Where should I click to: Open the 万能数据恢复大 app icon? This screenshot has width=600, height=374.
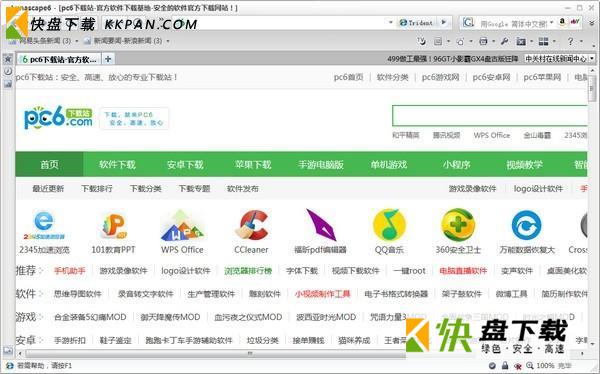(527, 225)
